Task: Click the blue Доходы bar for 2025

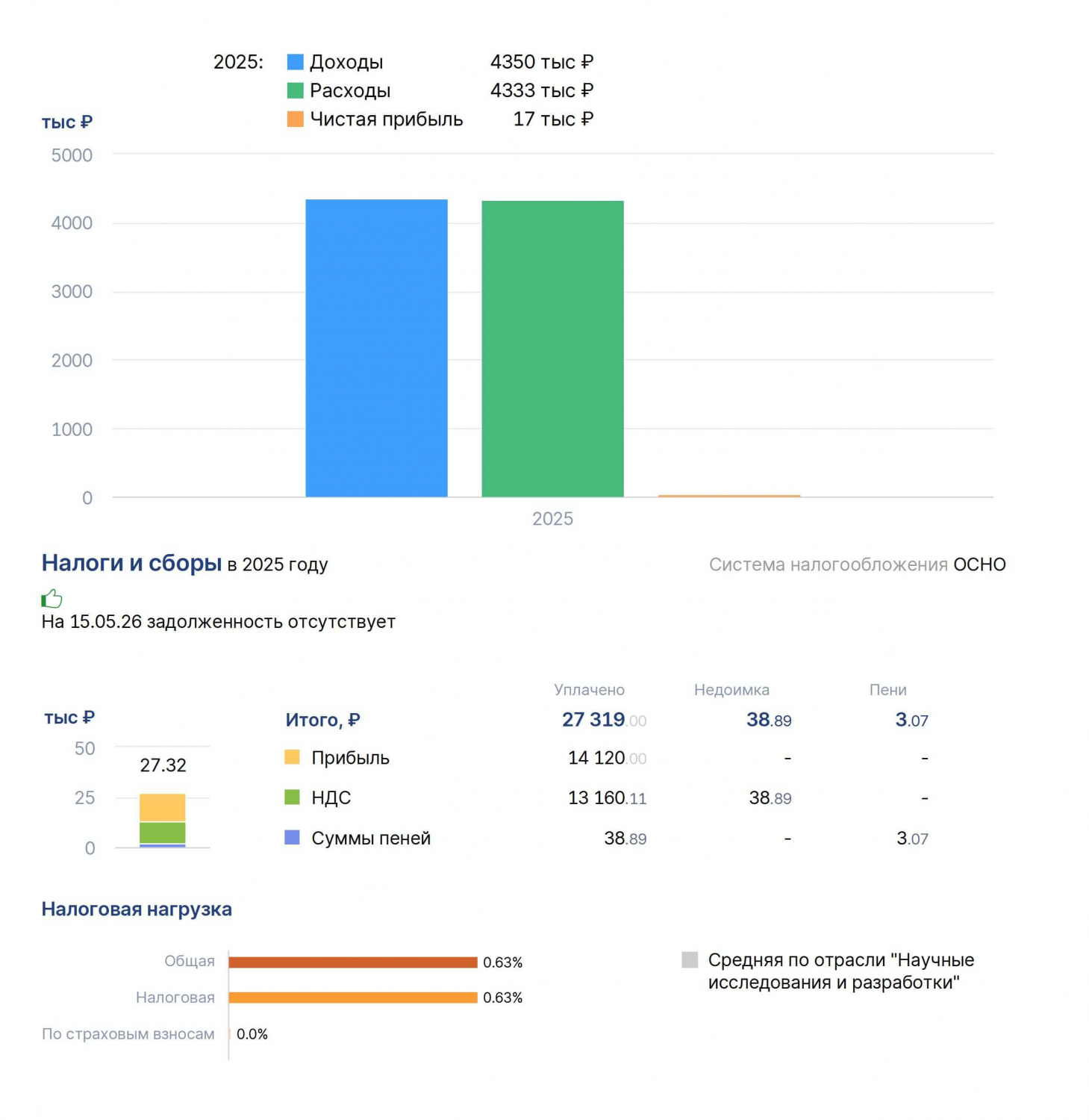Action: [377, 348]
